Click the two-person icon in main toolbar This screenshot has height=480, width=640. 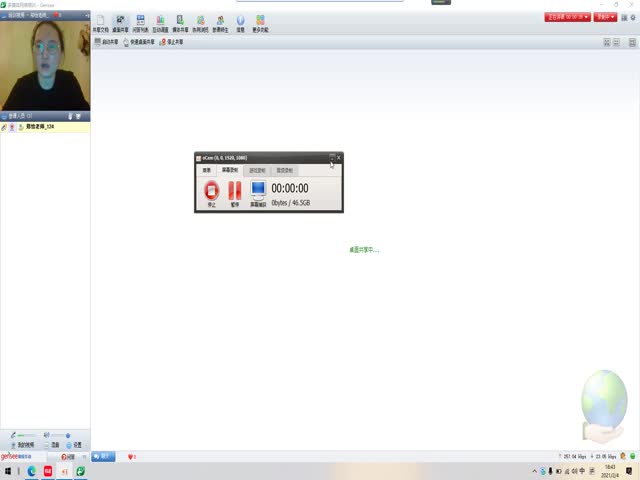click(x=220, y=22)
